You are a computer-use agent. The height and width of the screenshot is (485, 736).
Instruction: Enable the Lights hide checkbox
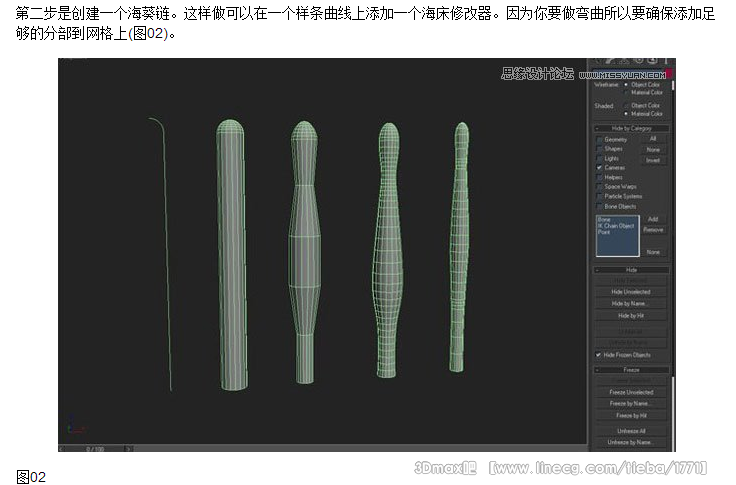tap(599, 158)
